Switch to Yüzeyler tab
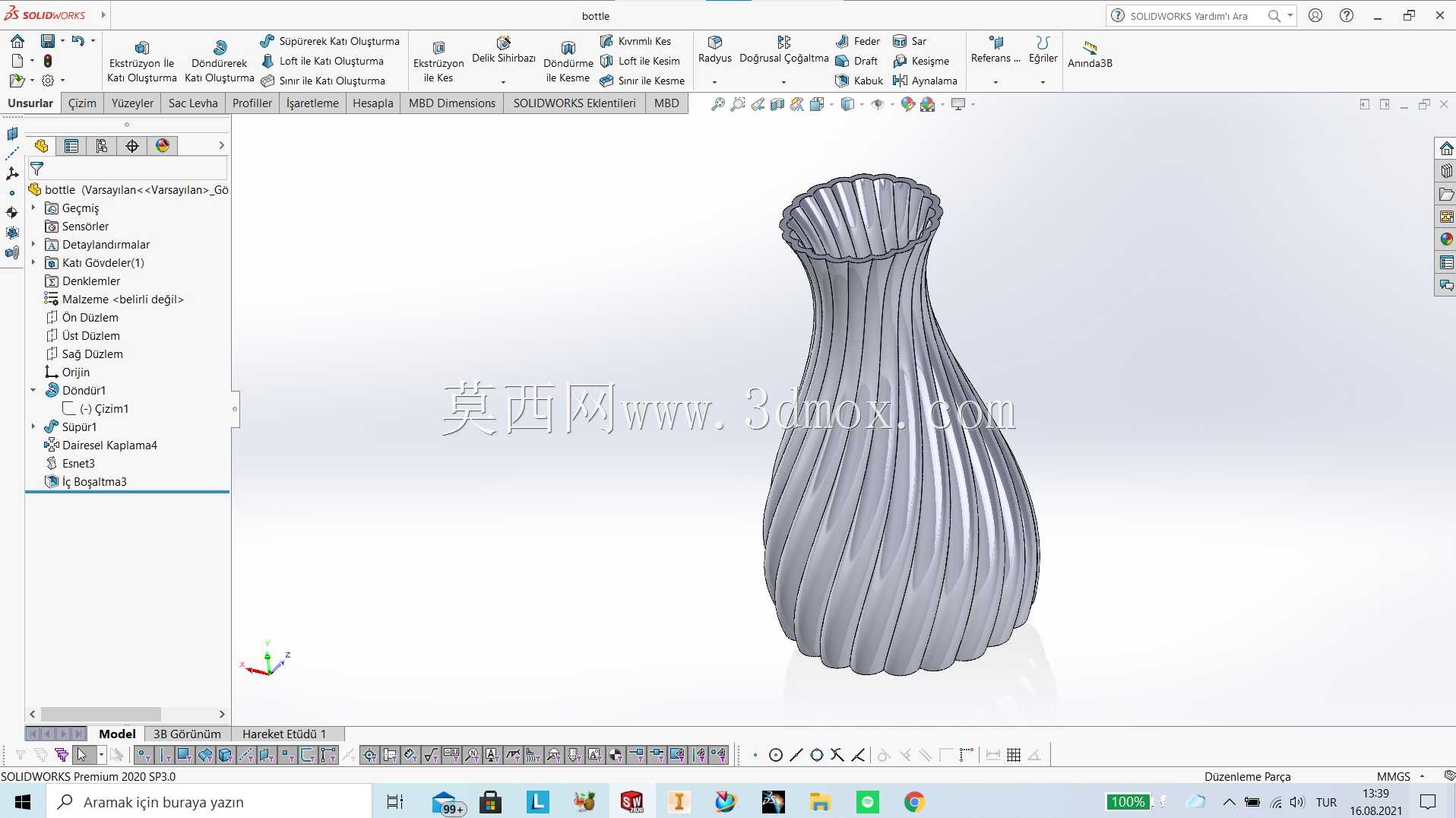 132,103
